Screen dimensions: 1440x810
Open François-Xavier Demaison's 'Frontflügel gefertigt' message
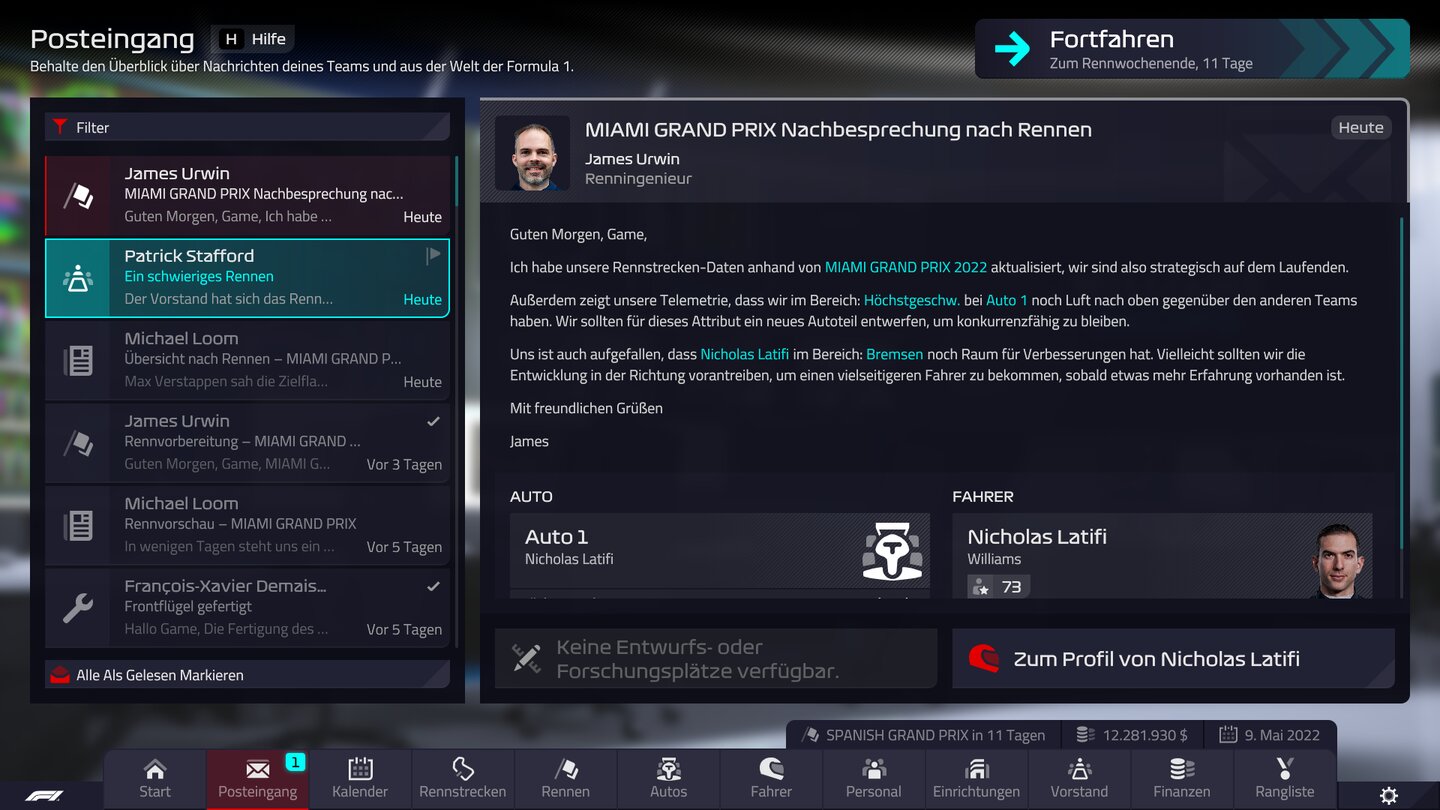click(x=247, y=608)
